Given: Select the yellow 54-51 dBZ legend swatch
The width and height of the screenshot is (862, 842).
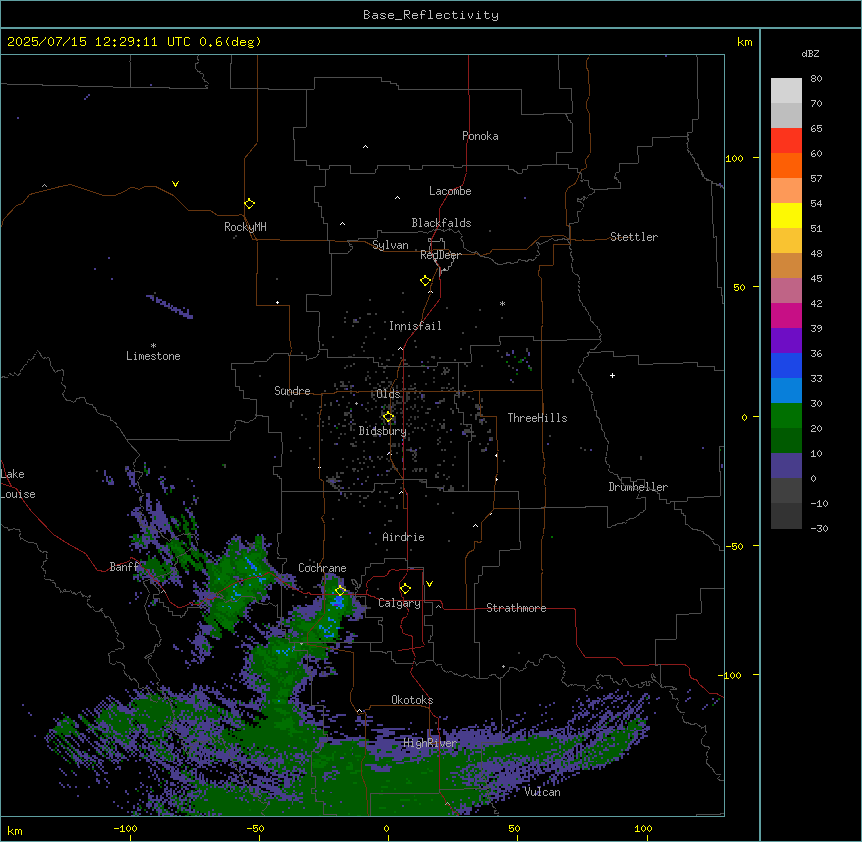Looking at the screenshot, I should pos(786,215).
